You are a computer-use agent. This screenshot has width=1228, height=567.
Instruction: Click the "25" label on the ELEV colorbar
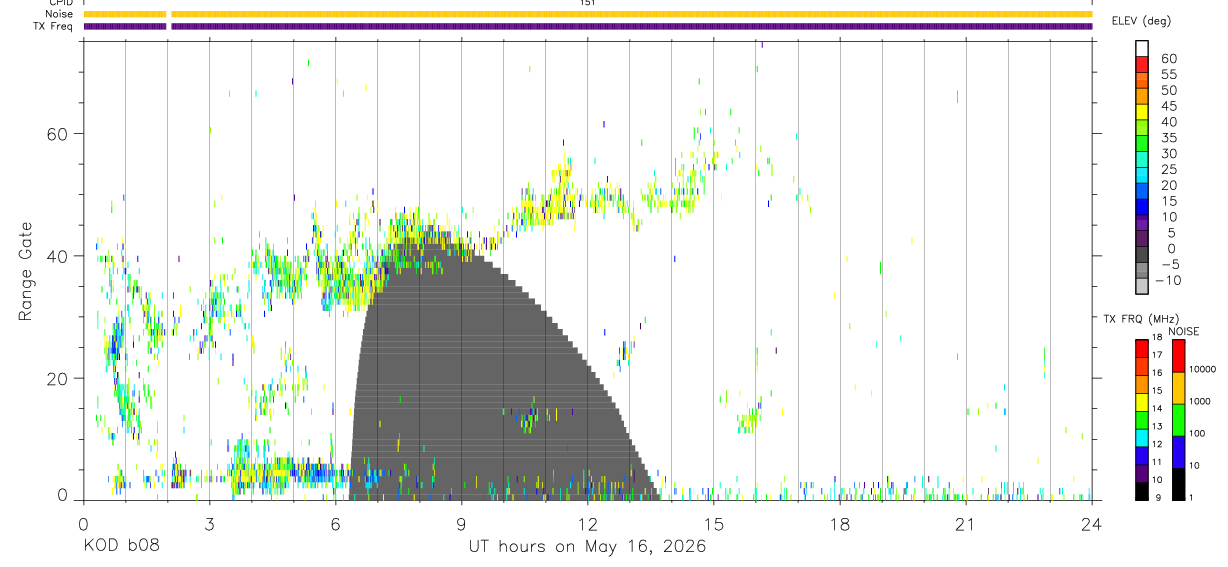1168,170
